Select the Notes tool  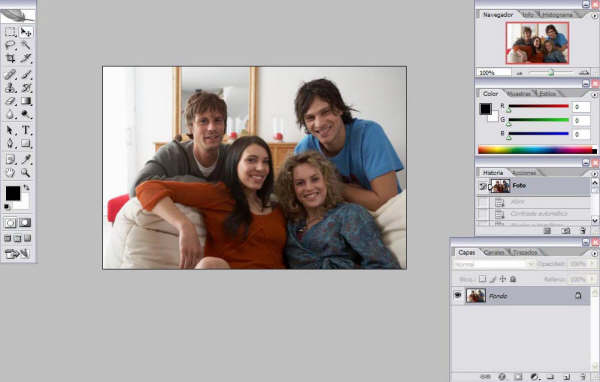click(x=10, y=159)
